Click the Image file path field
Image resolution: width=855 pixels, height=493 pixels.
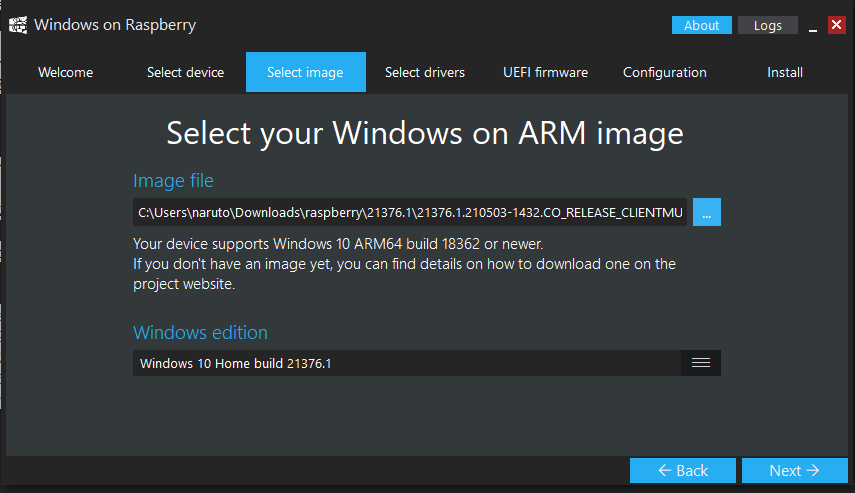[x=410, y=213]
